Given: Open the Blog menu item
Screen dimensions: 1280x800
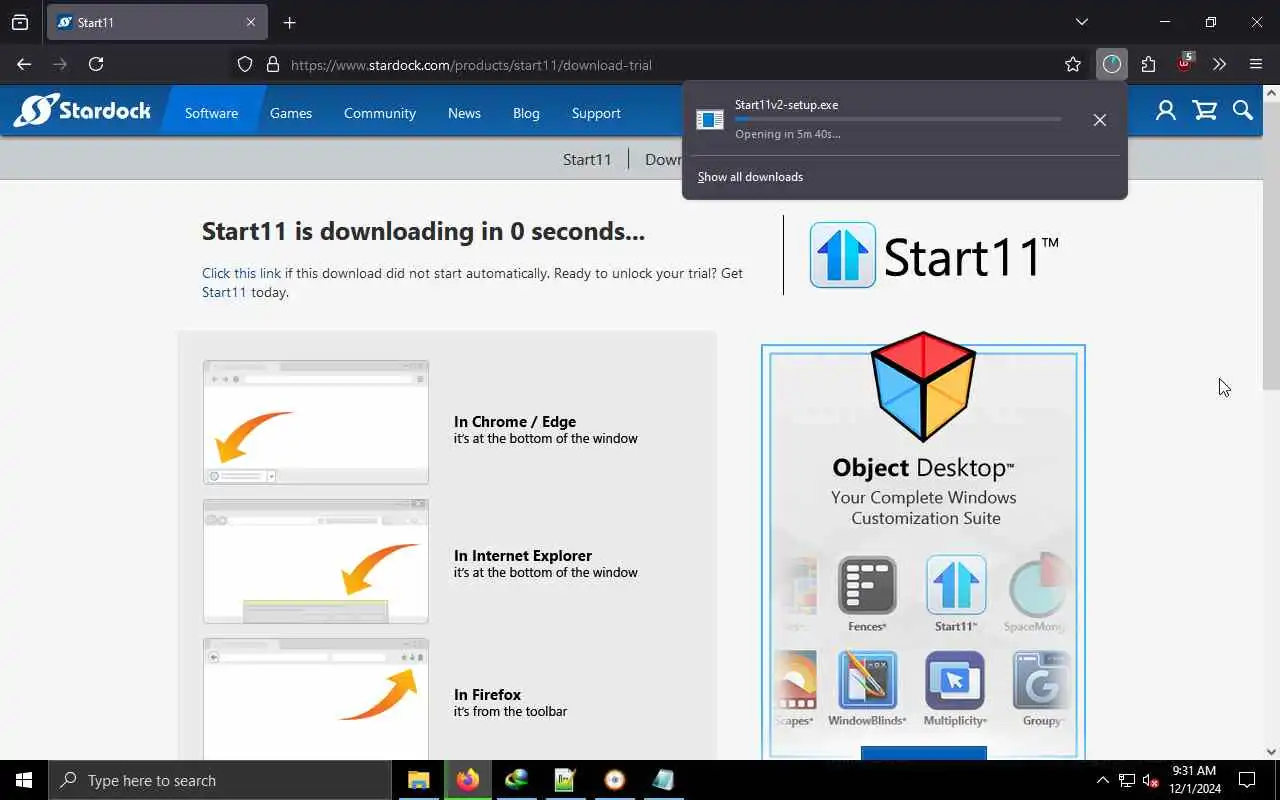Looking at the screenshot, I should tap(526, 113).
